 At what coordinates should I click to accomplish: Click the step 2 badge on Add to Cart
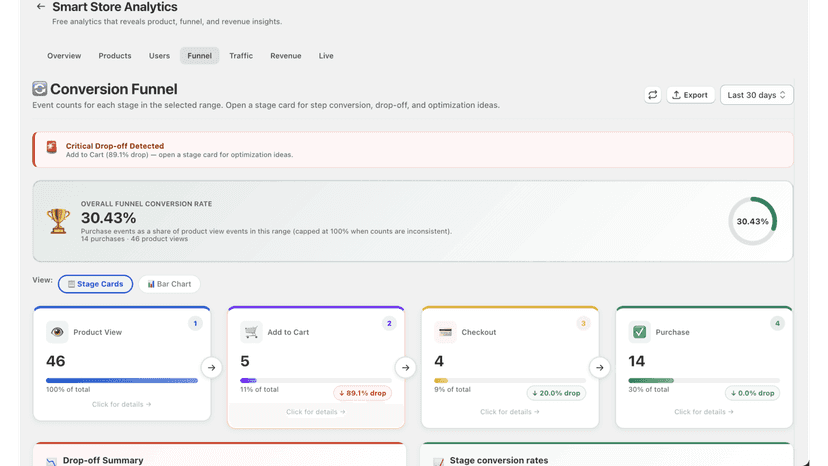(x=389, y=323)
